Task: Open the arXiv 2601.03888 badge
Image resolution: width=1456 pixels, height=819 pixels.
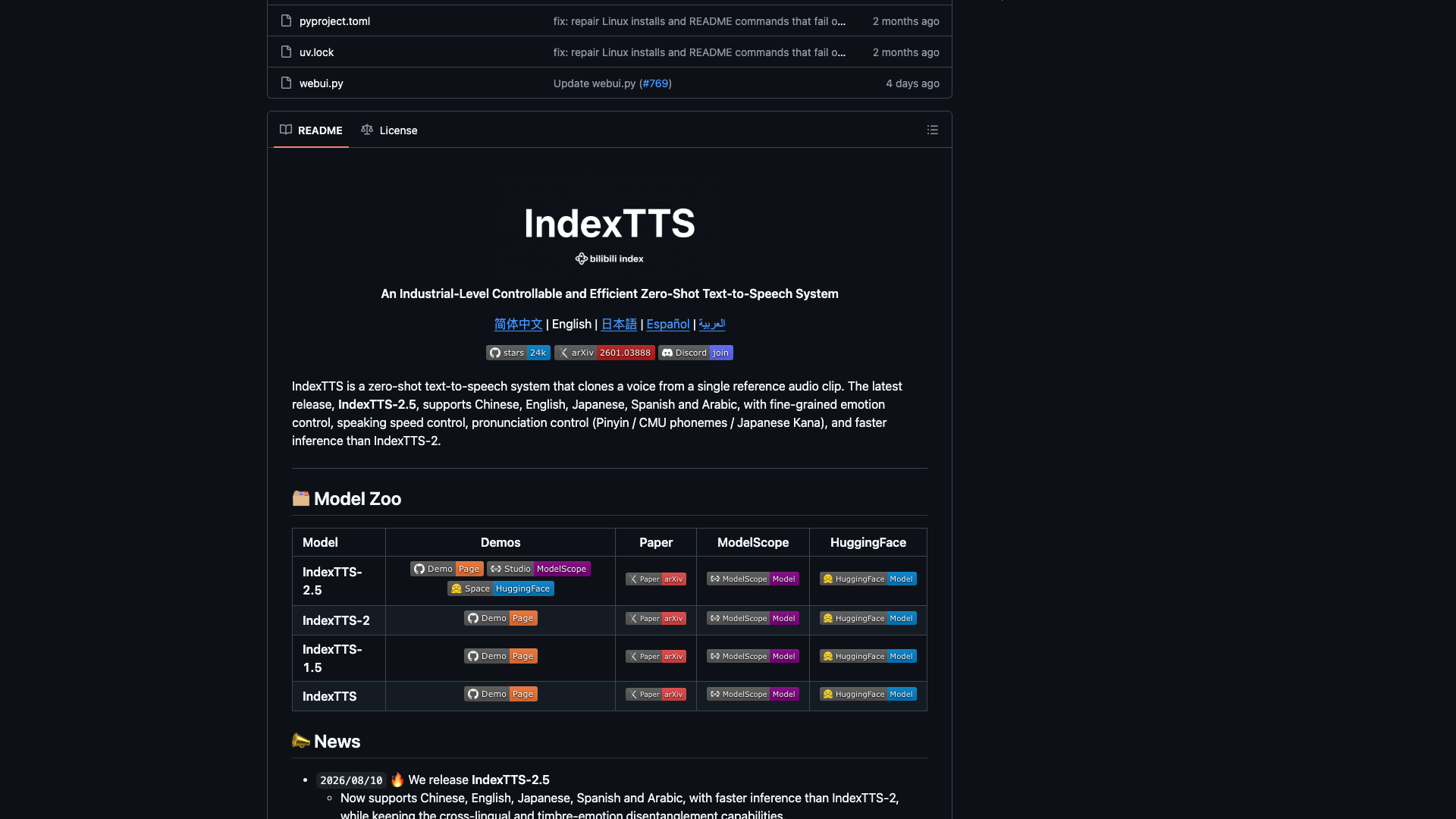Action: [x=604, y=353]
